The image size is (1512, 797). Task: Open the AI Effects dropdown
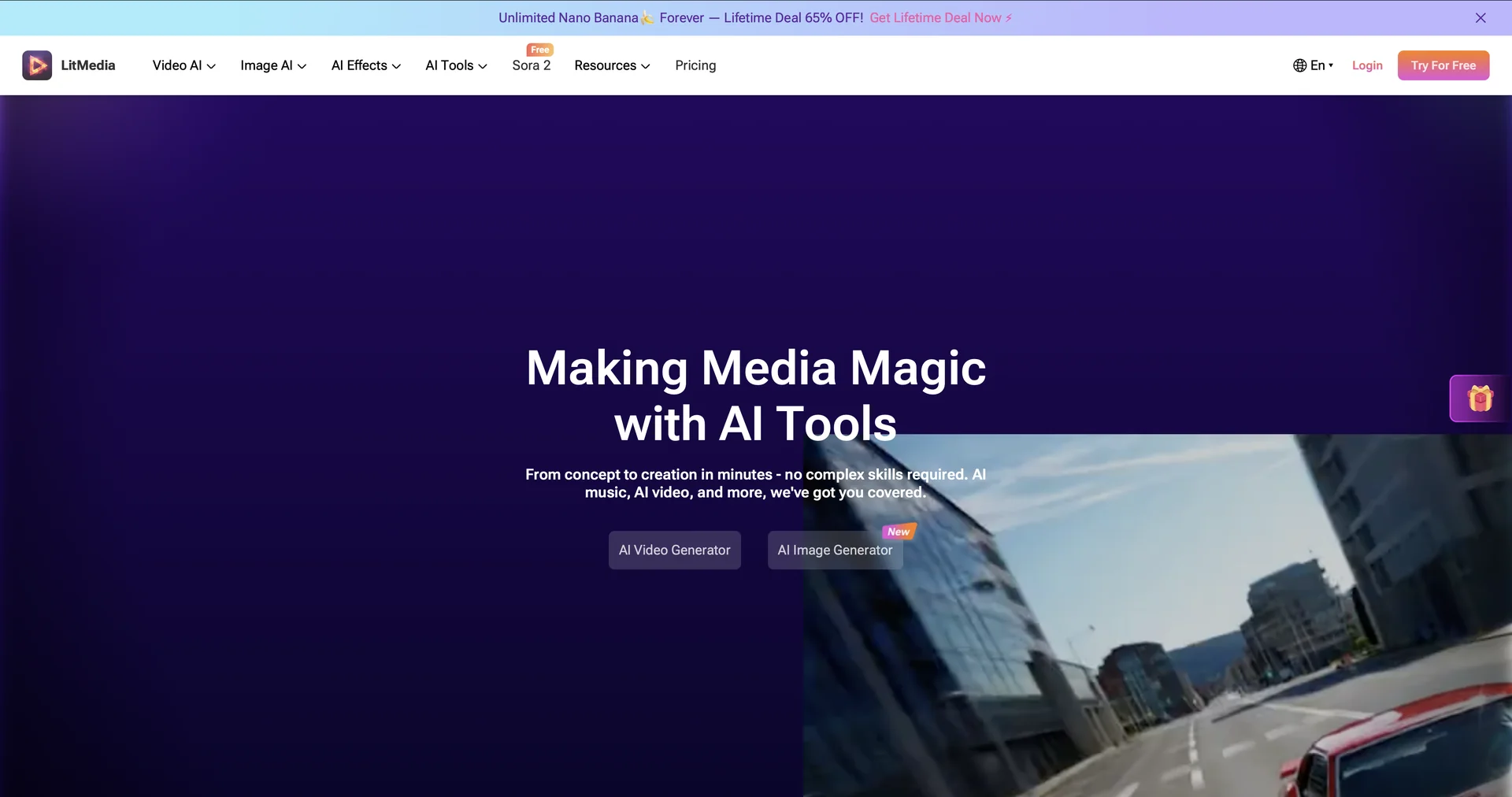click(365, 65)
